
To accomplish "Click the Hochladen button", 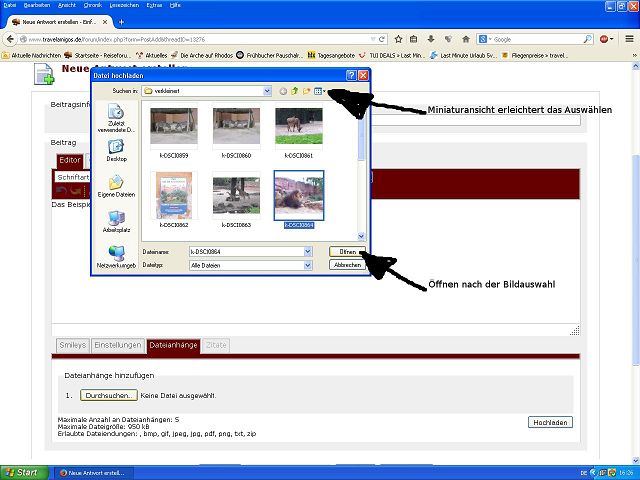I will pyautogui.click(x=550, y=422).
